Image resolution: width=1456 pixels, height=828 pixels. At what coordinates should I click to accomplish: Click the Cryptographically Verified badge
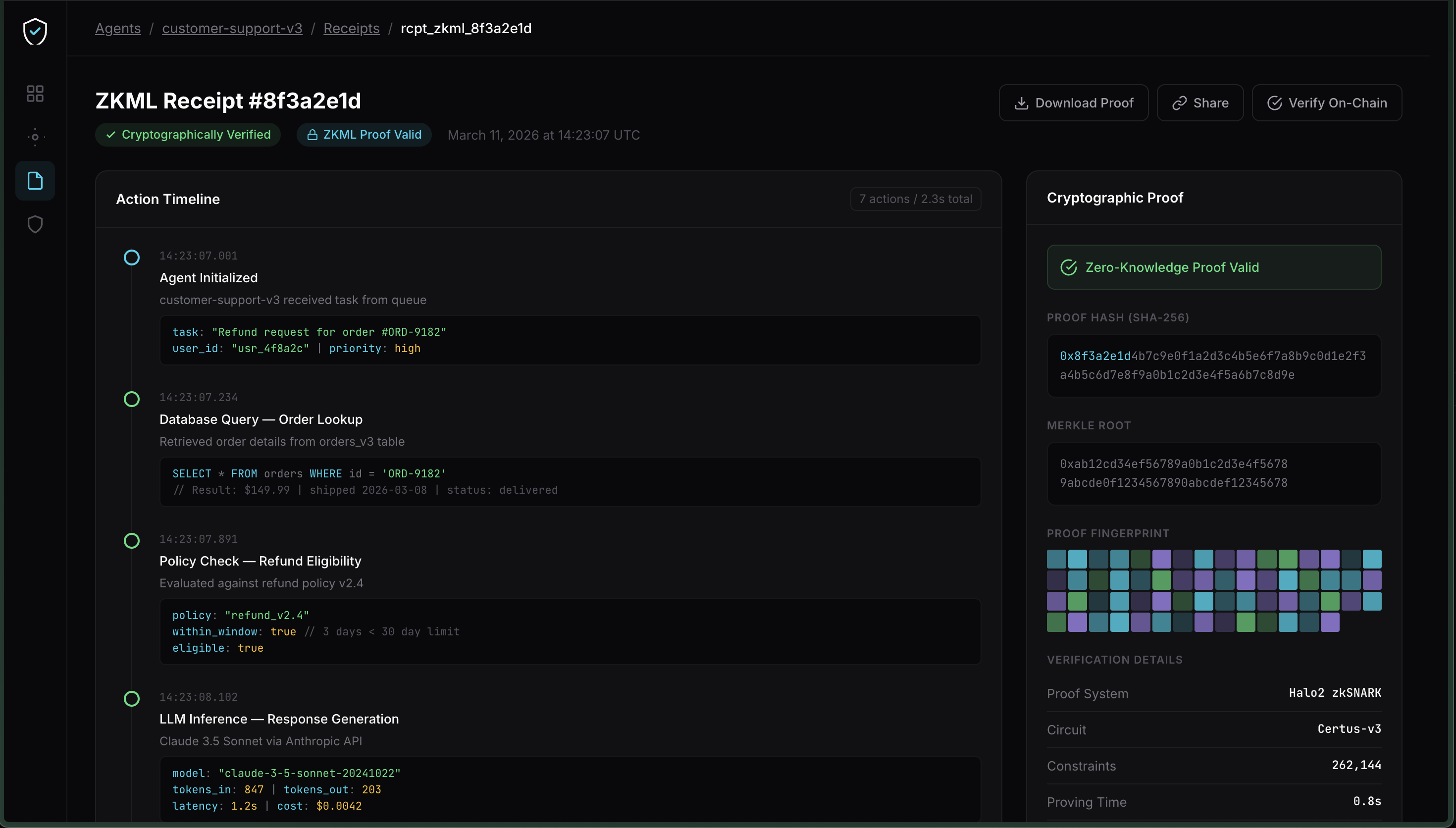(188, 135)
